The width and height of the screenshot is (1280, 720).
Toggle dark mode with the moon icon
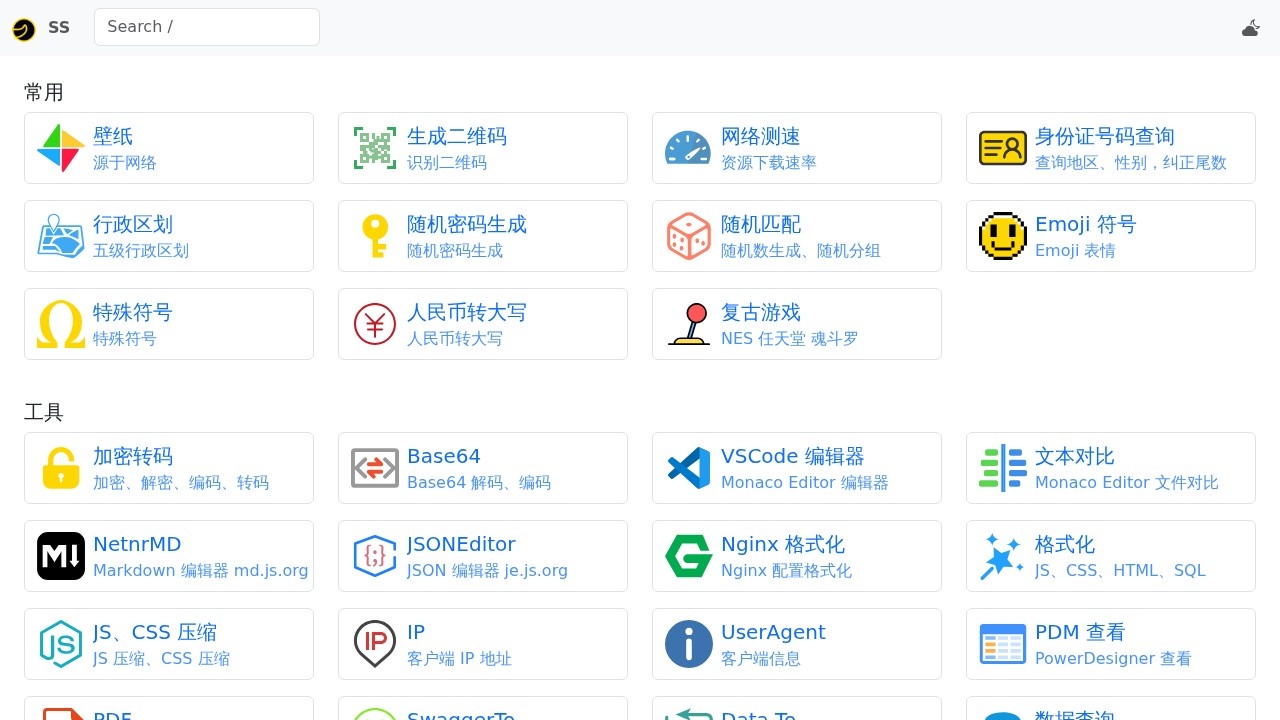pos(1250,28)
